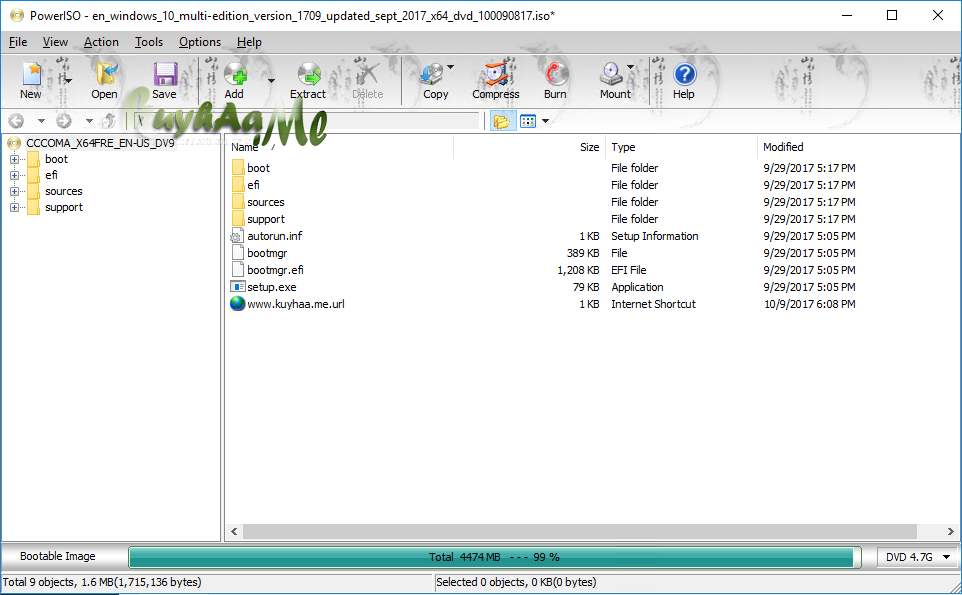This screenshot has height=595, width=962.
Task: Click the Back navigation arrow icon
Action: tap(17, 121)
